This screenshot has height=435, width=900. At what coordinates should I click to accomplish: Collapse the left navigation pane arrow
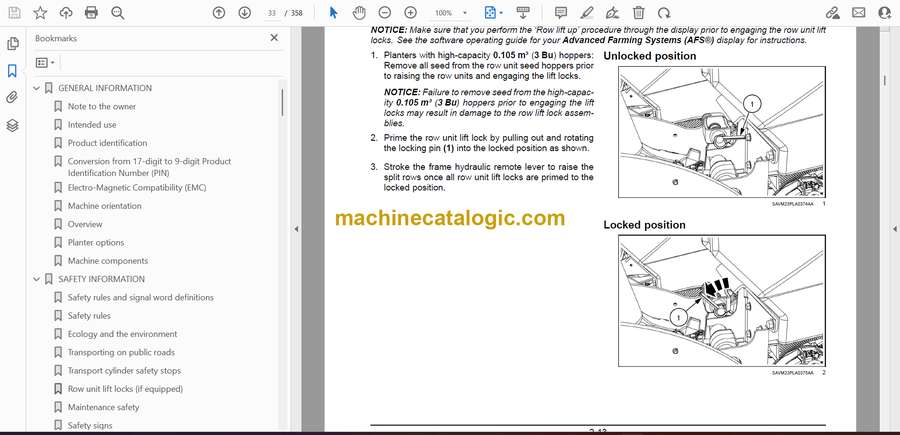tap(296, 229)
